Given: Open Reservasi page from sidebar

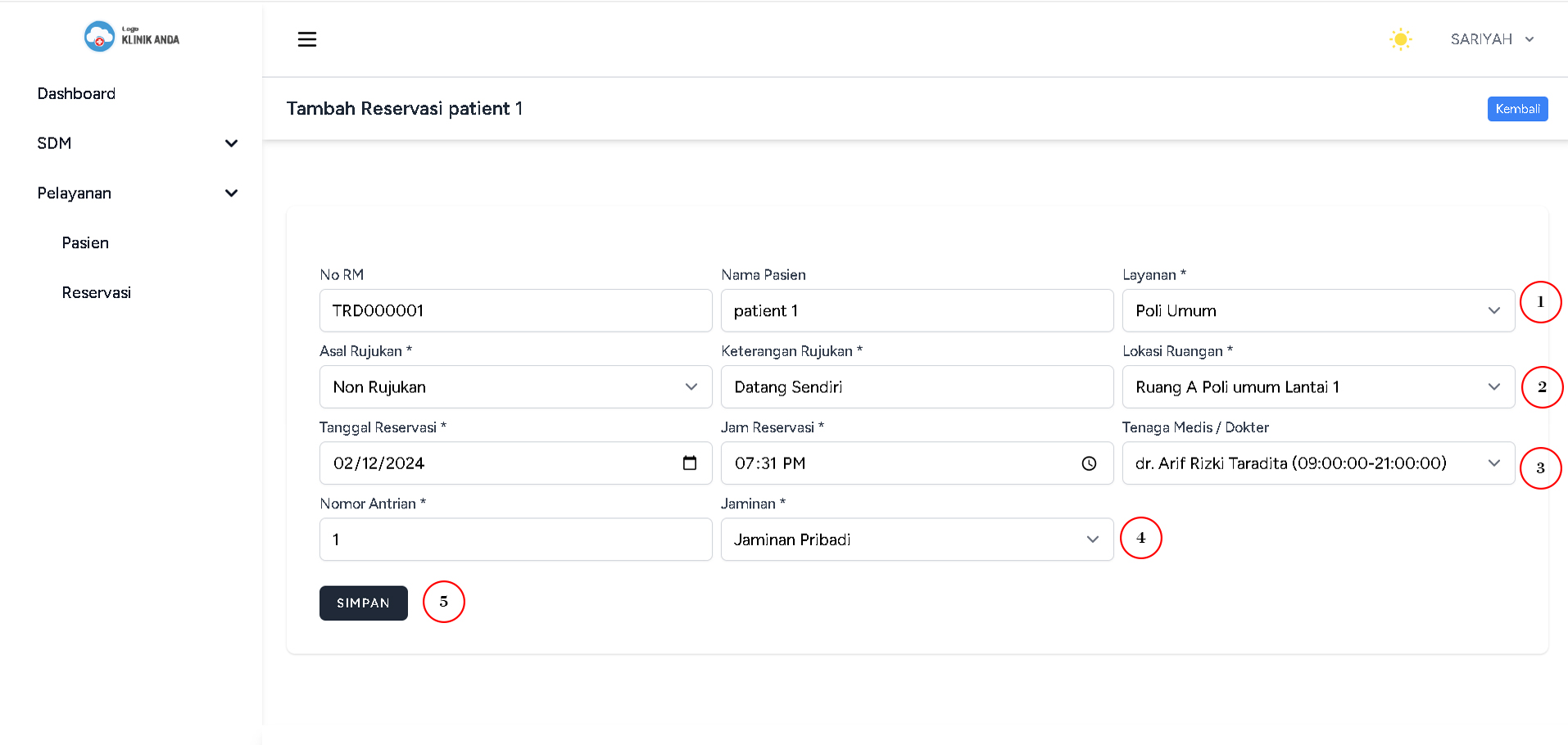Looking at the screenshot, I should (96, 293).
